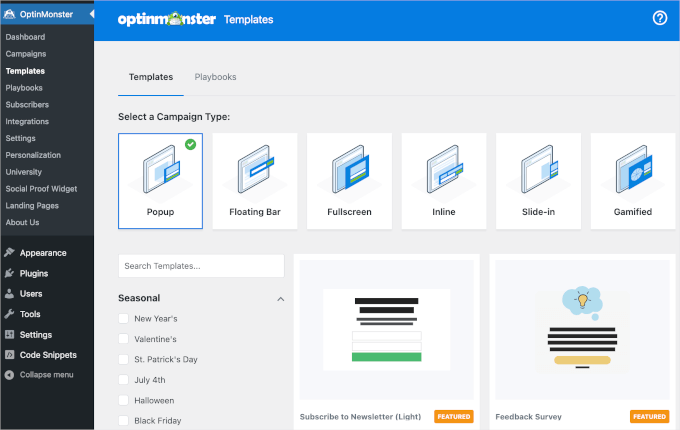The width and height of the screenshot is (680, 430).
Task: Check the Halloween filter
Action: [124, 401]
